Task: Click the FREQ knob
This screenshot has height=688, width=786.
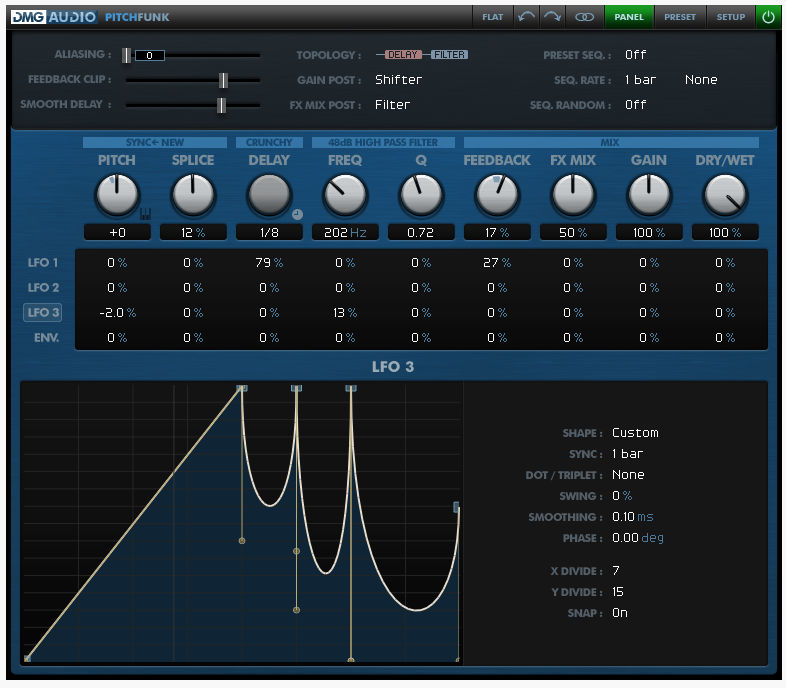Action: tap(345, 195)
